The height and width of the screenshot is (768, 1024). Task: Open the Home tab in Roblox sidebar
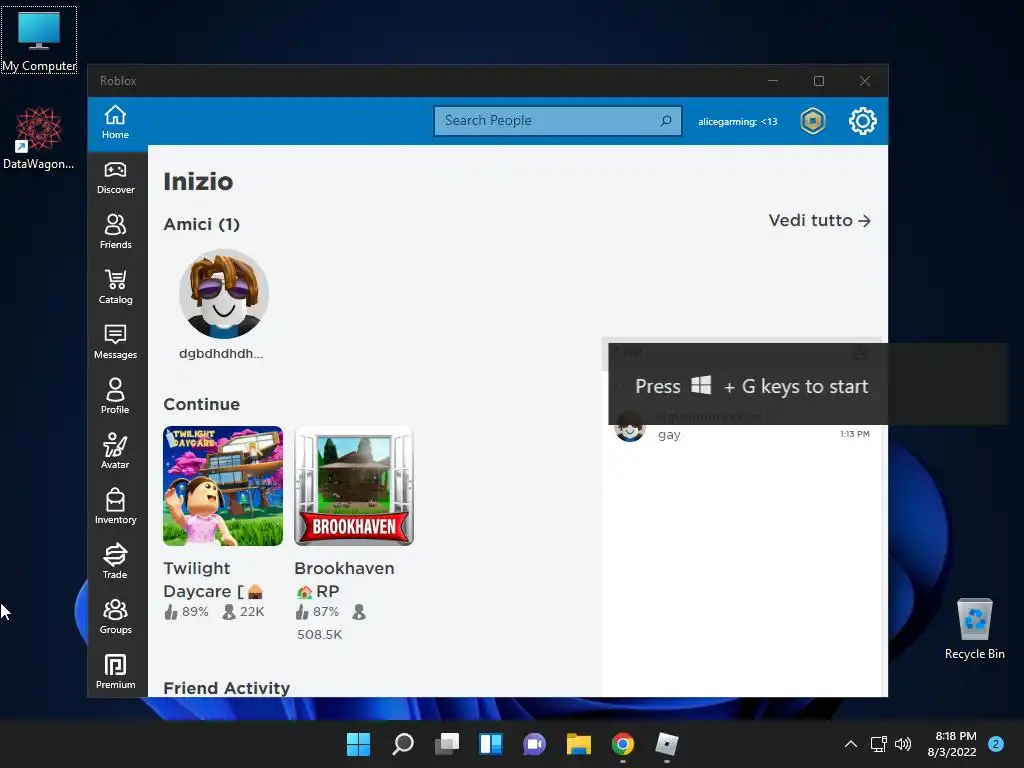click(116, 121)
